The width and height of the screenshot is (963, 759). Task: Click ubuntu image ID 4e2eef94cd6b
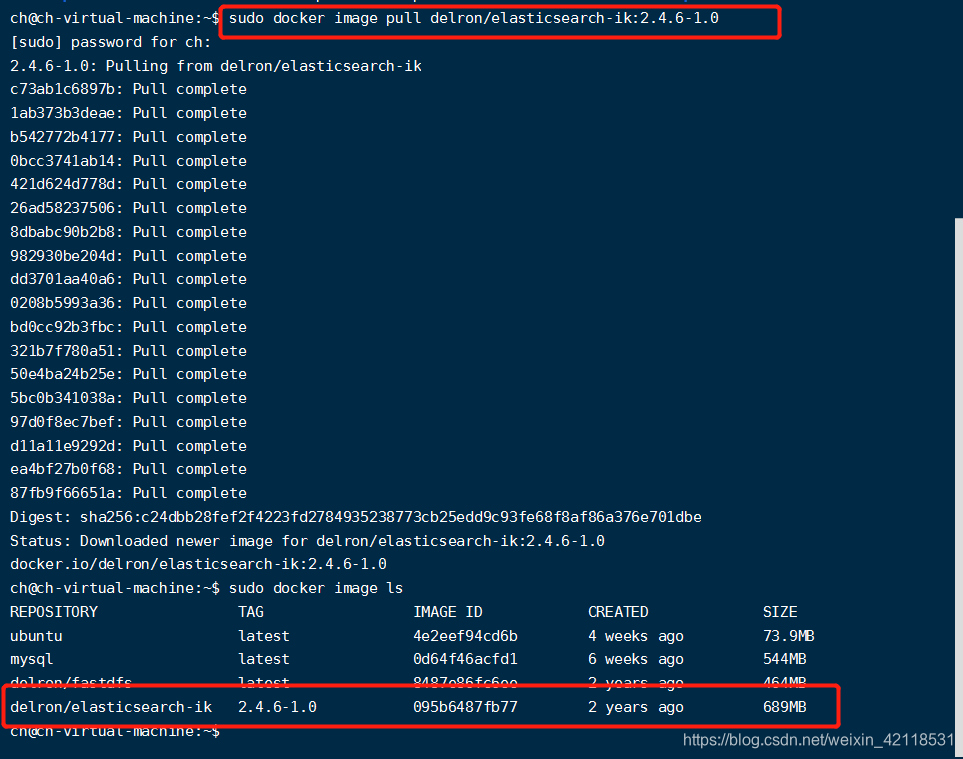coord(466,636)
